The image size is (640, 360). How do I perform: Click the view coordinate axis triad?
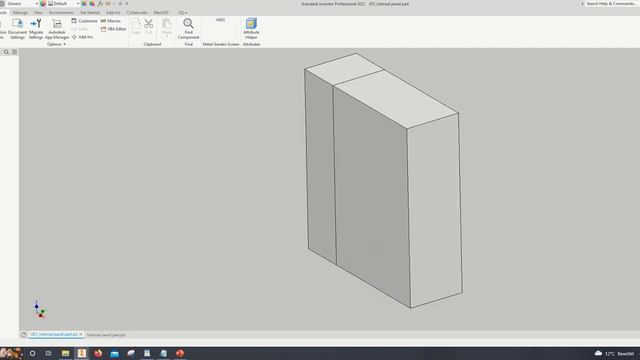[x=40, y=310]
